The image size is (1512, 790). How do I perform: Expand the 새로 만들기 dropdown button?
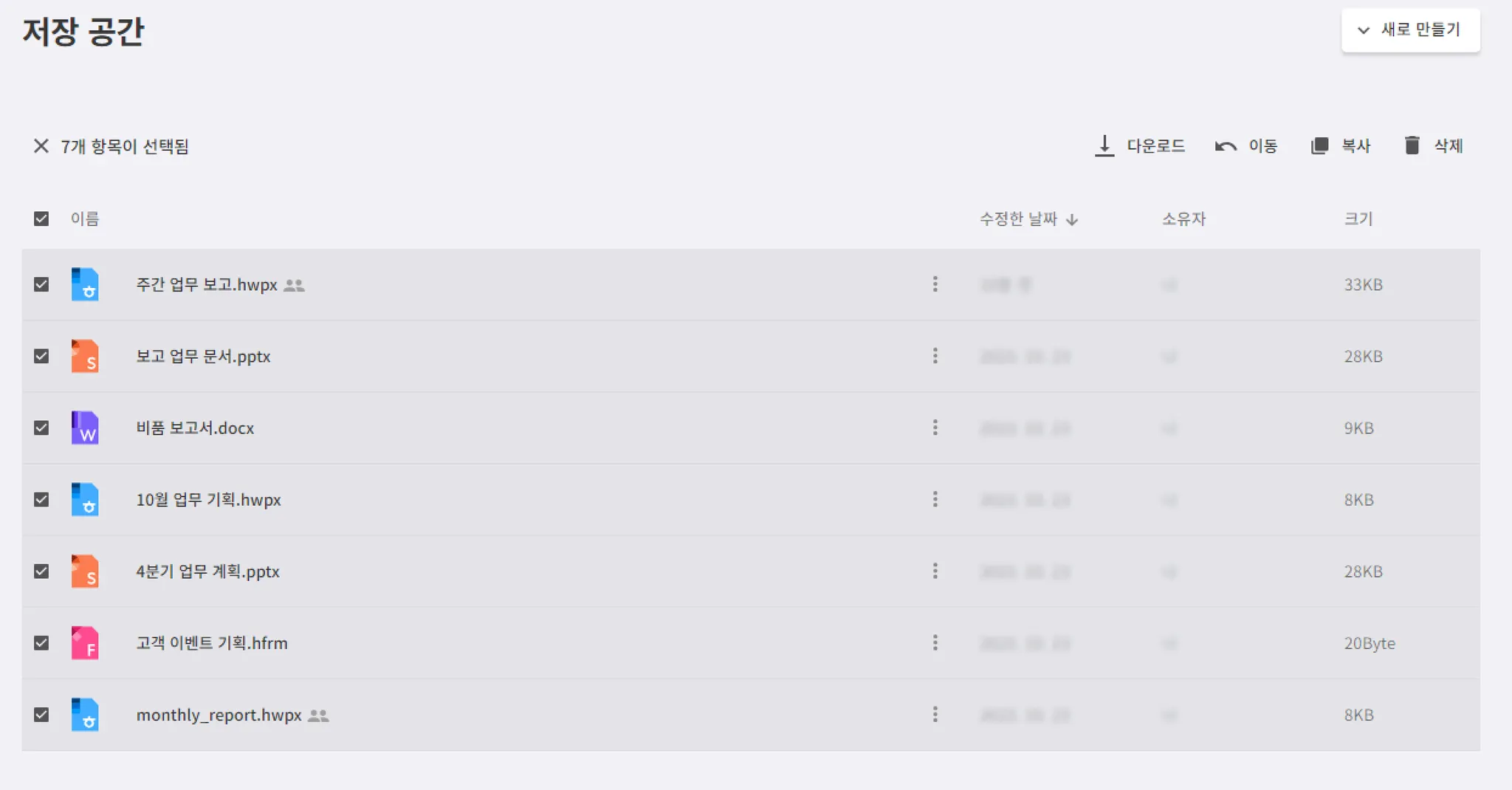1410,30
